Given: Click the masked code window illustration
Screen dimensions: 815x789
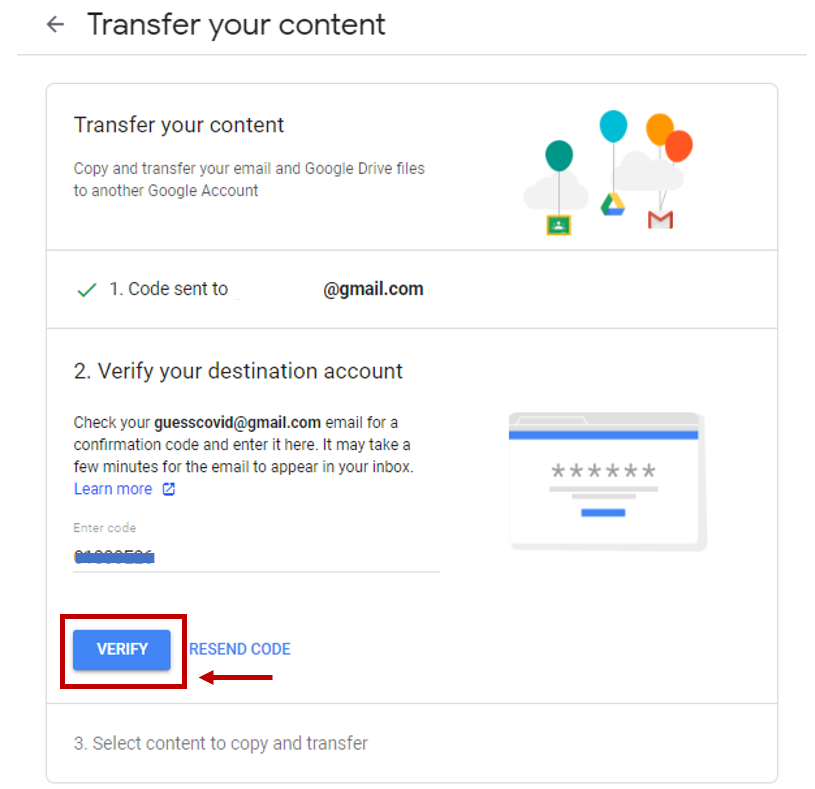Looking at the screenshot, I should point(604,480).
